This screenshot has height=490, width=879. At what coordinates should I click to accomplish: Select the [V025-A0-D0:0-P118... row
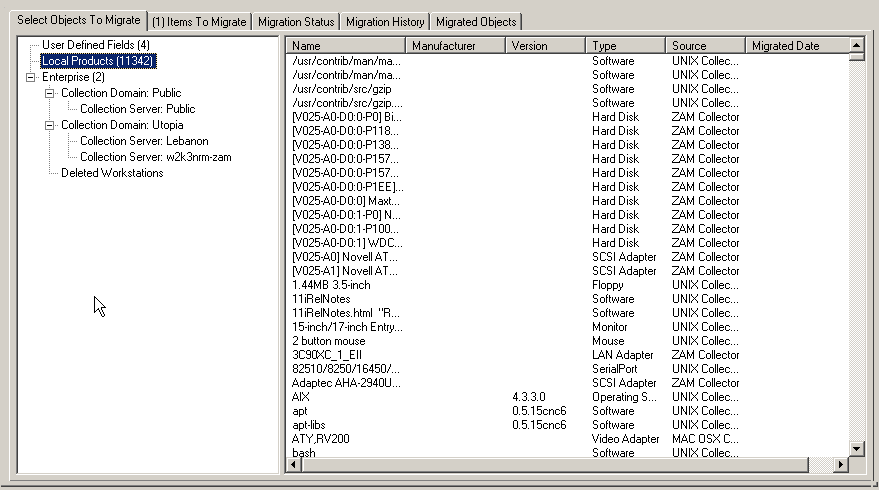click(567, 131)
